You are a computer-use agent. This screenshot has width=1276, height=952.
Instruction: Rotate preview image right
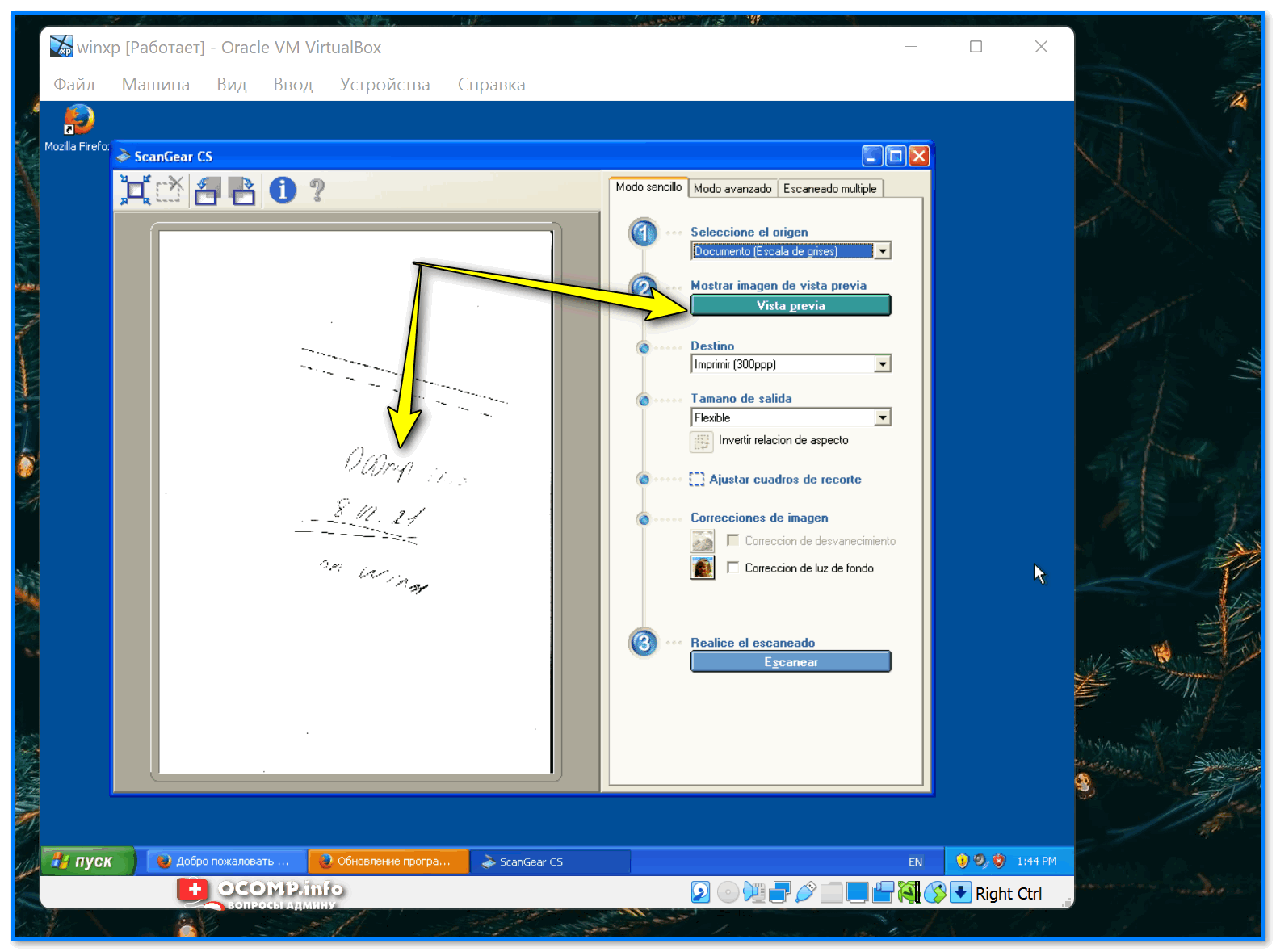click(x=241, y=191)
